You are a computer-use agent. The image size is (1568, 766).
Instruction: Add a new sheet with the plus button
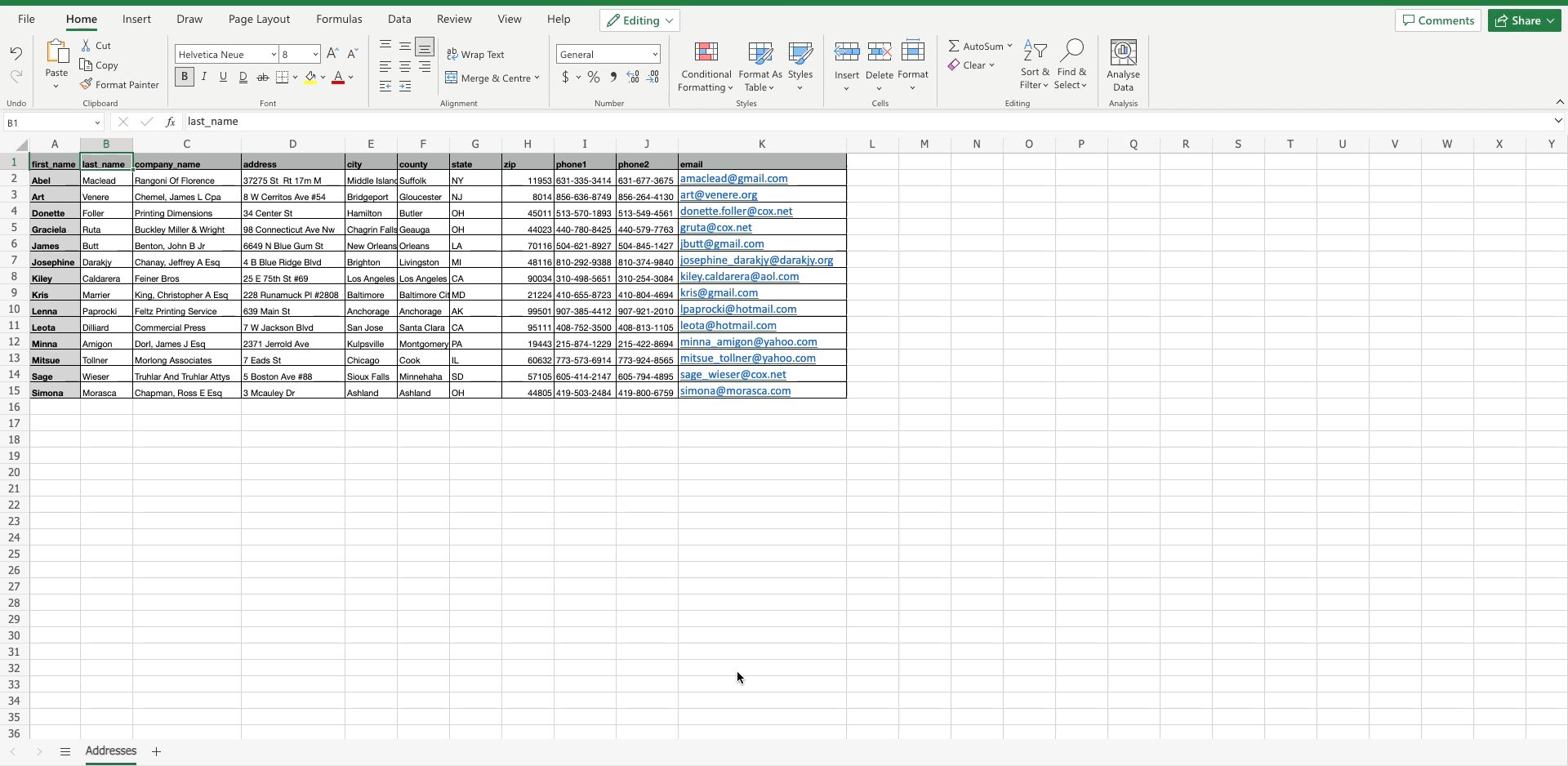click(157, 752)
